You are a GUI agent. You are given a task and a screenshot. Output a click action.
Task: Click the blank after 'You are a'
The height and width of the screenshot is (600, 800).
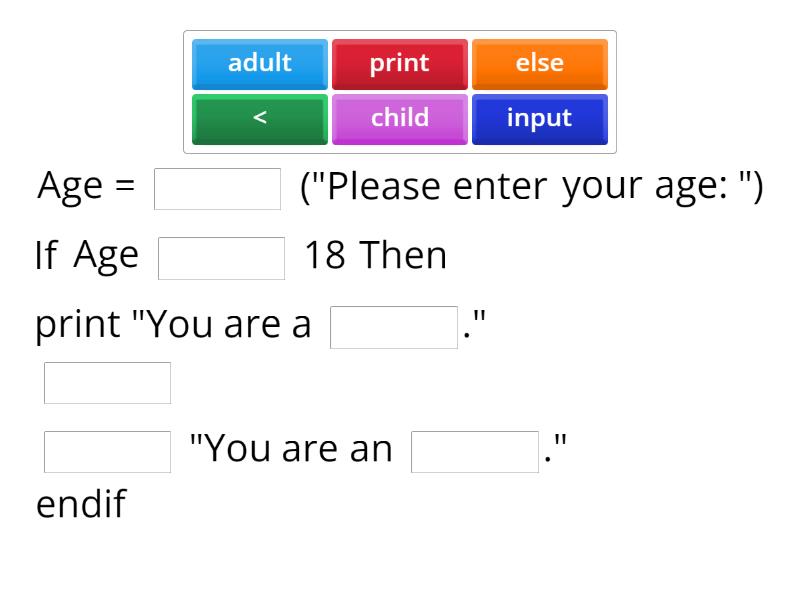point(394,327)
